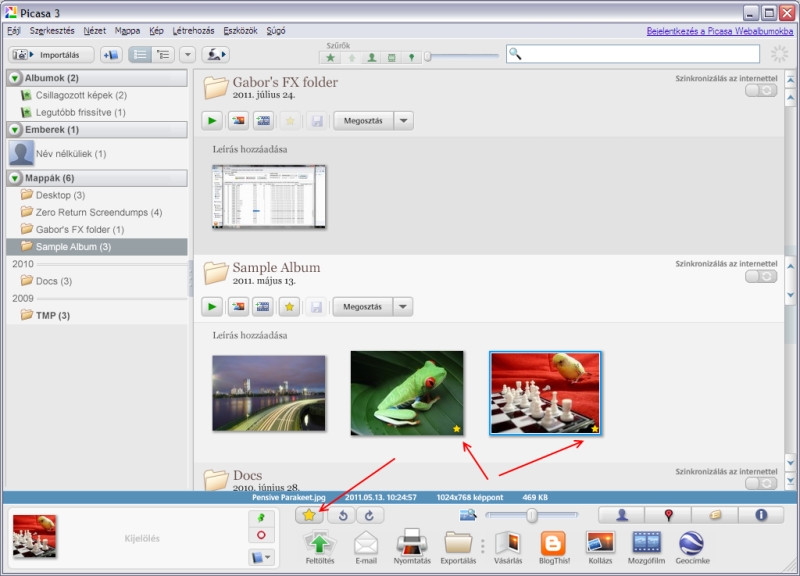Open the view options dropdown arrow in top toolbar
The image size is (800, 576).
pyautogui.click(x=187, y=55)
